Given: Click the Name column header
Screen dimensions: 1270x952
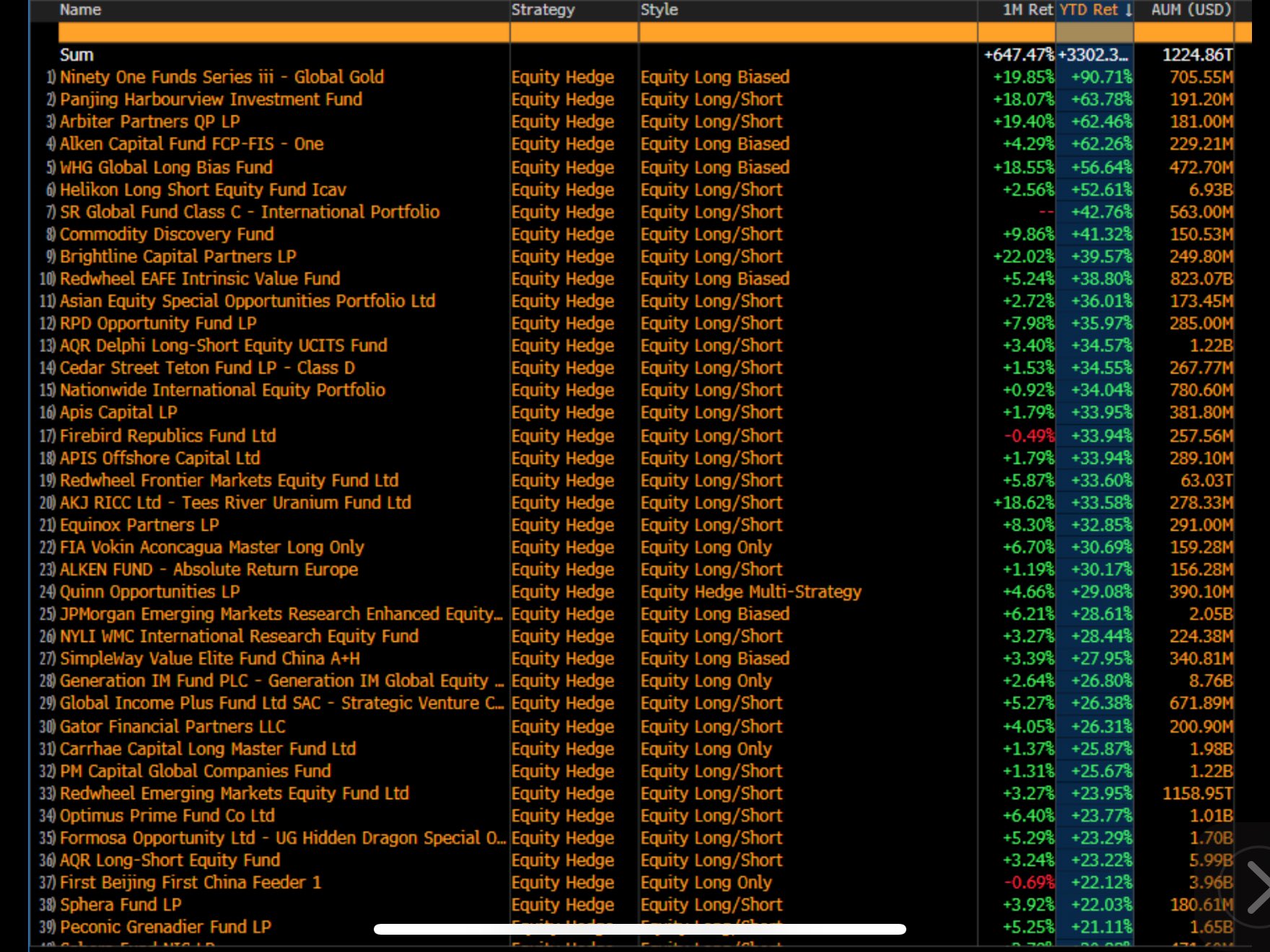Looking at the screenshot, I should tap(80, 10).
